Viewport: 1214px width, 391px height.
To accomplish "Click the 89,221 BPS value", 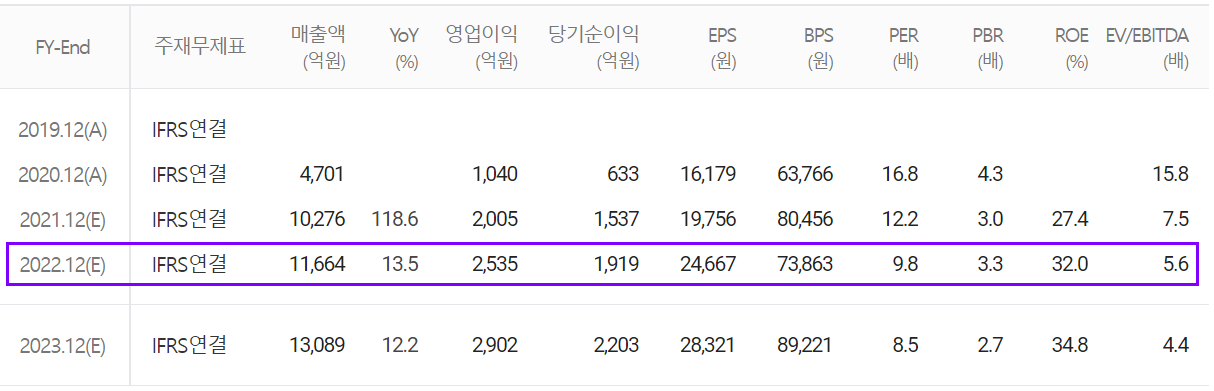I will click(805, 346).
